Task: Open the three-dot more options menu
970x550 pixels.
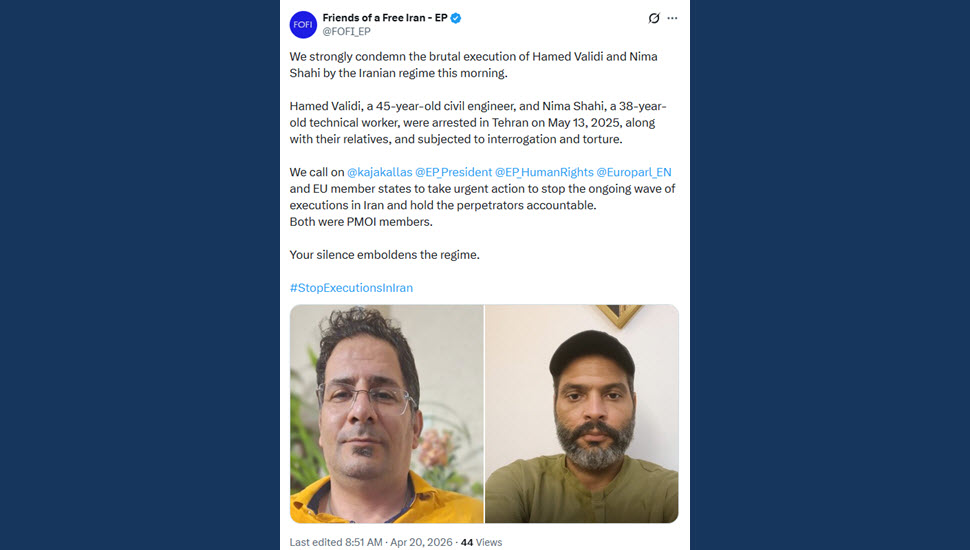Action: tap(672, 18)
